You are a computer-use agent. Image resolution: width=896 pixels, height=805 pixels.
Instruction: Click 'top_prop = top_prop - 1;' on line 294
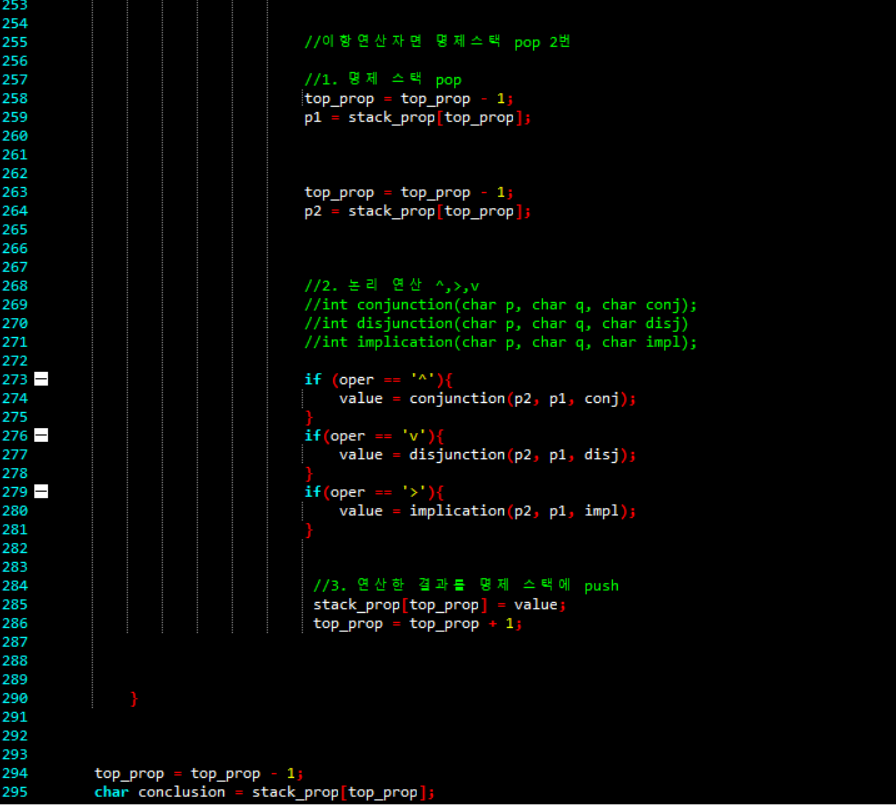tap(199, 774)
